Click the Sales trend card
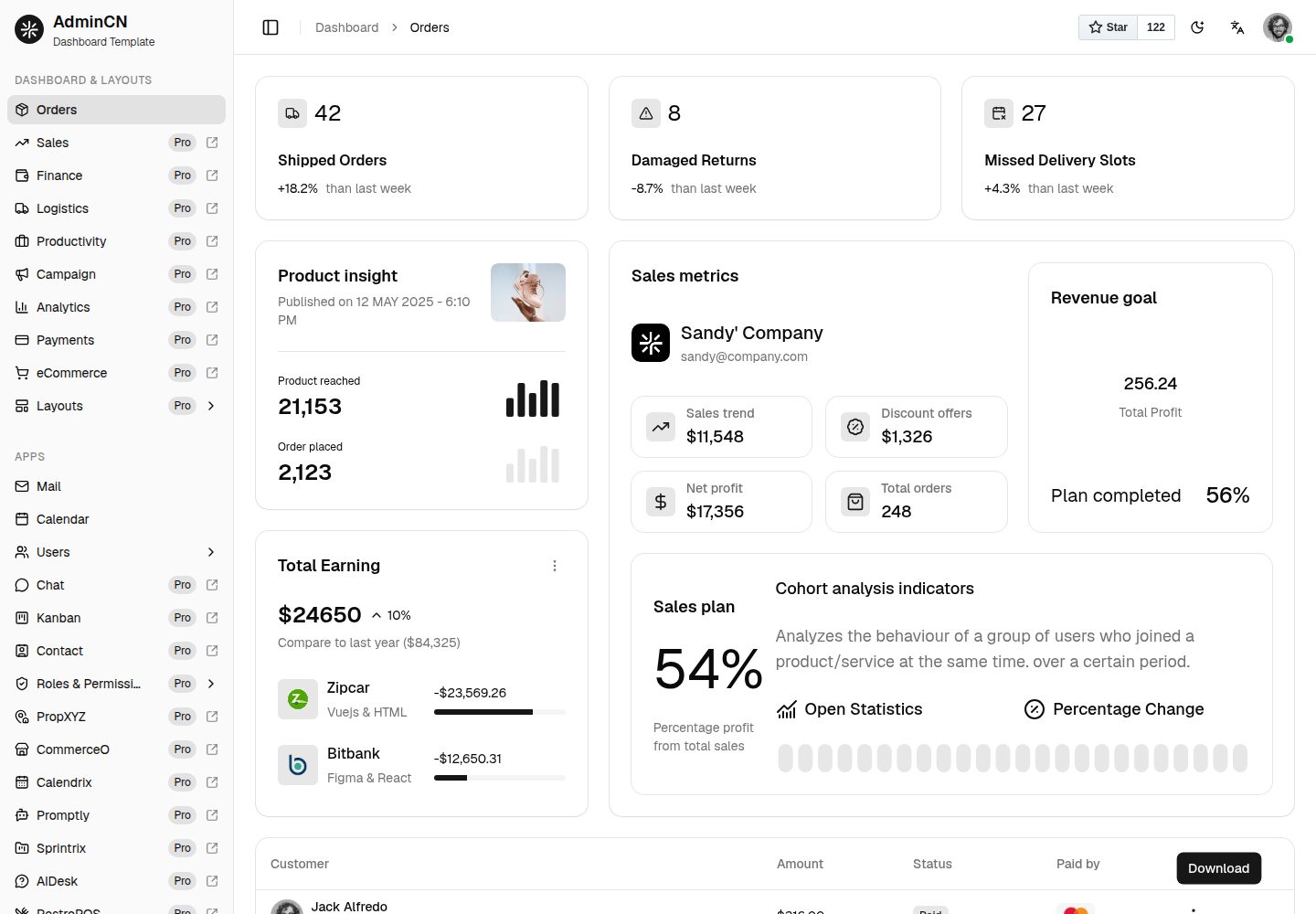Image resolution: width=1316 pixels, height=914 pixels. pyautogui.click(x=721, y=427)
